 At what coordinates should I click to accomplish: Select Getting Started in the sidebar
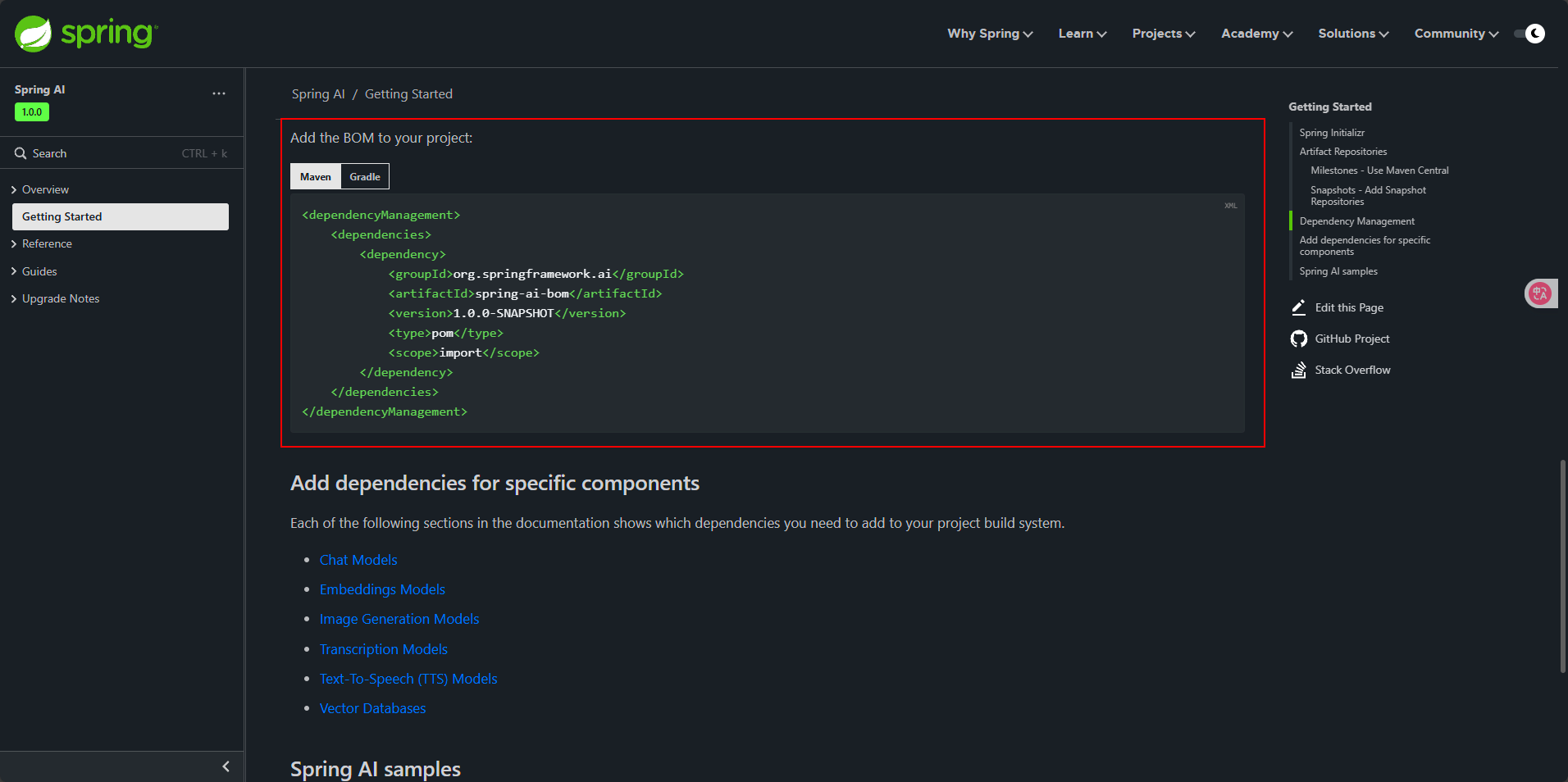coord(121,216)
